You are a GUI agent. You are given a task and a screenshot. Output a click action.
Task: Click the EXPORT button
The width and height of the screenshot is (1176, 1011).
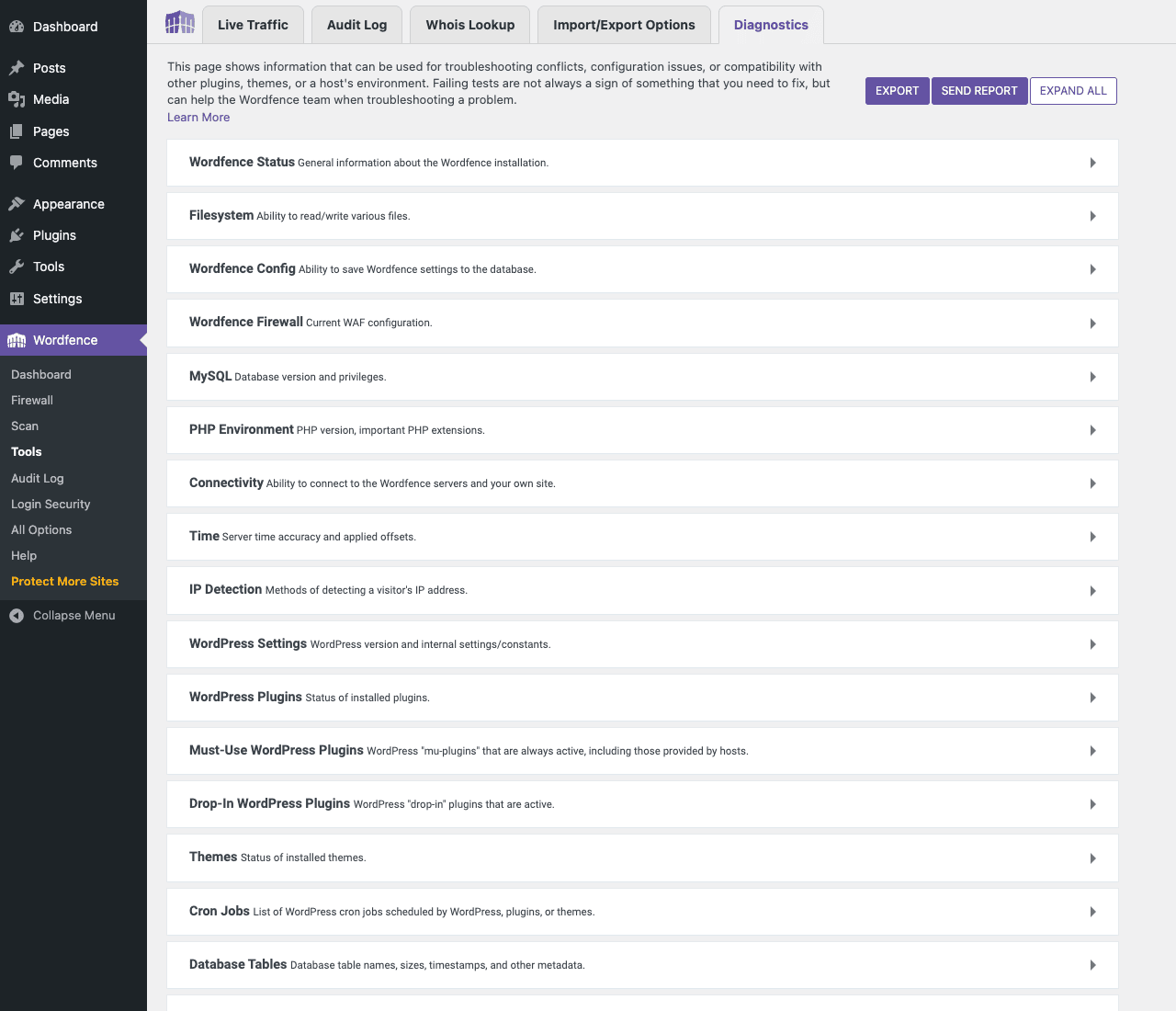pos(897,91)
